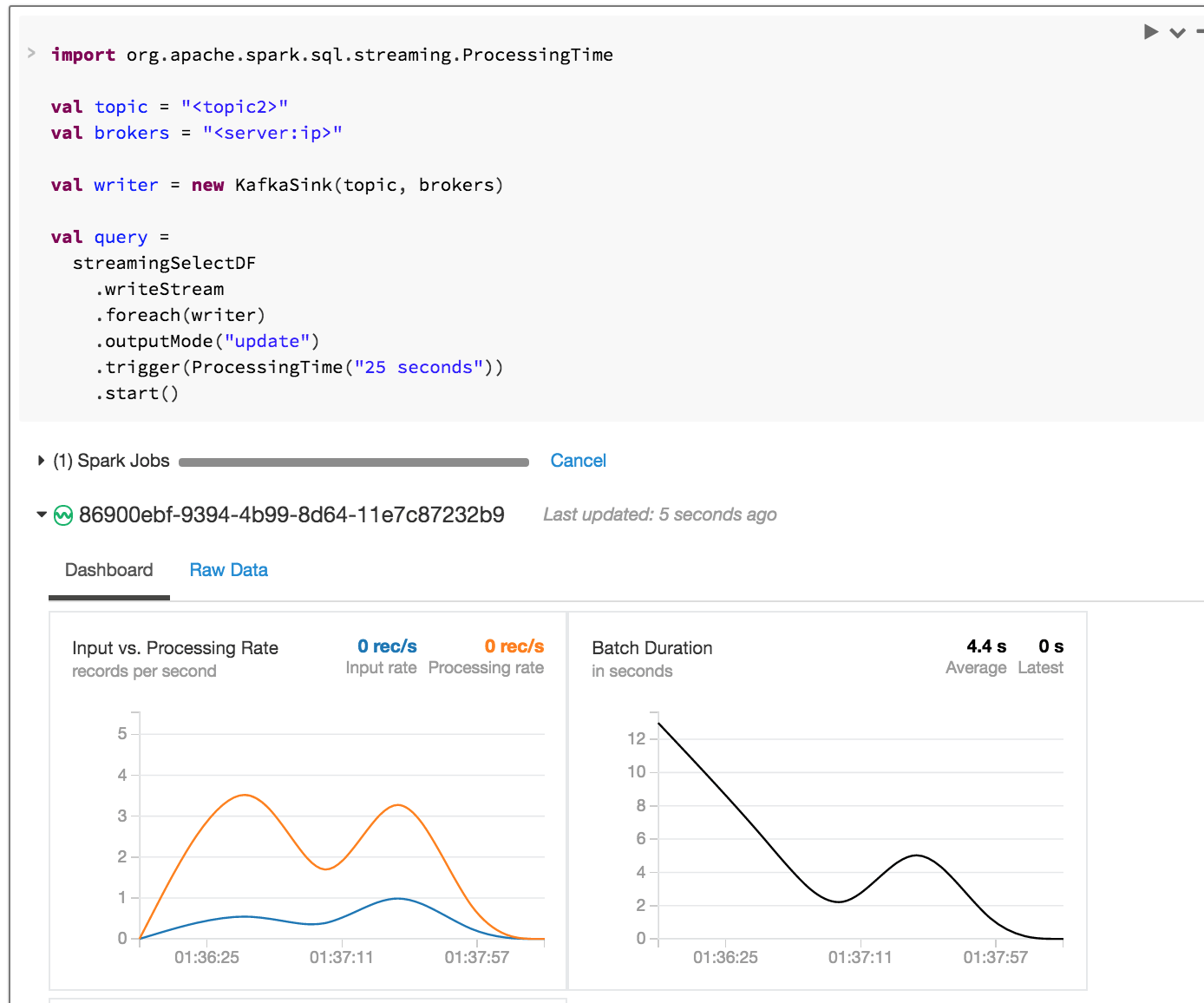Click the blue Input rate value
This screenshot has width=1204, height=1003.
coord(387,646)
